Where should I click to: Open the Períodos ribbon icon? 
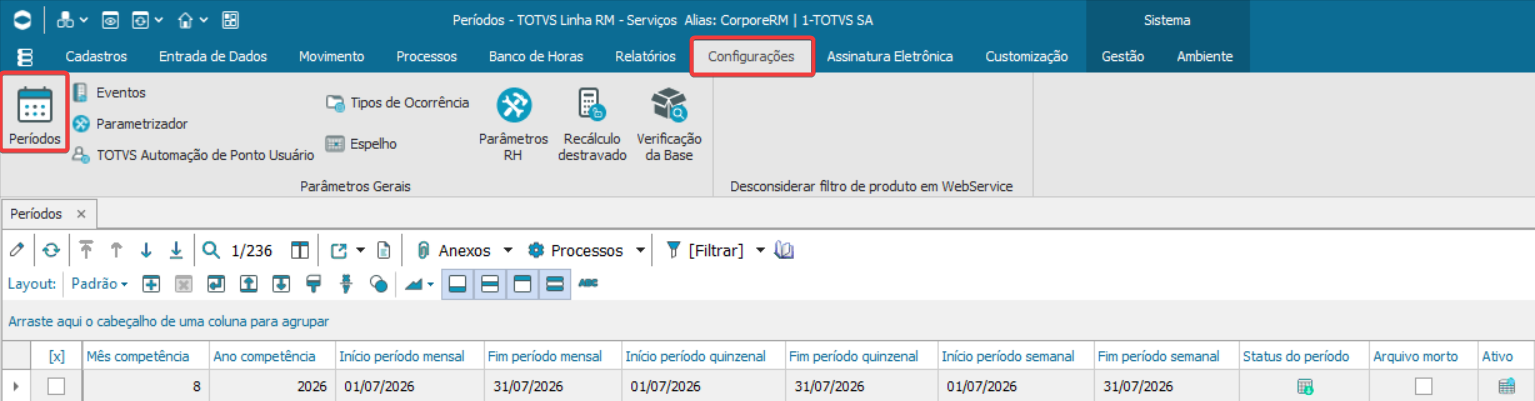(35, 115)
